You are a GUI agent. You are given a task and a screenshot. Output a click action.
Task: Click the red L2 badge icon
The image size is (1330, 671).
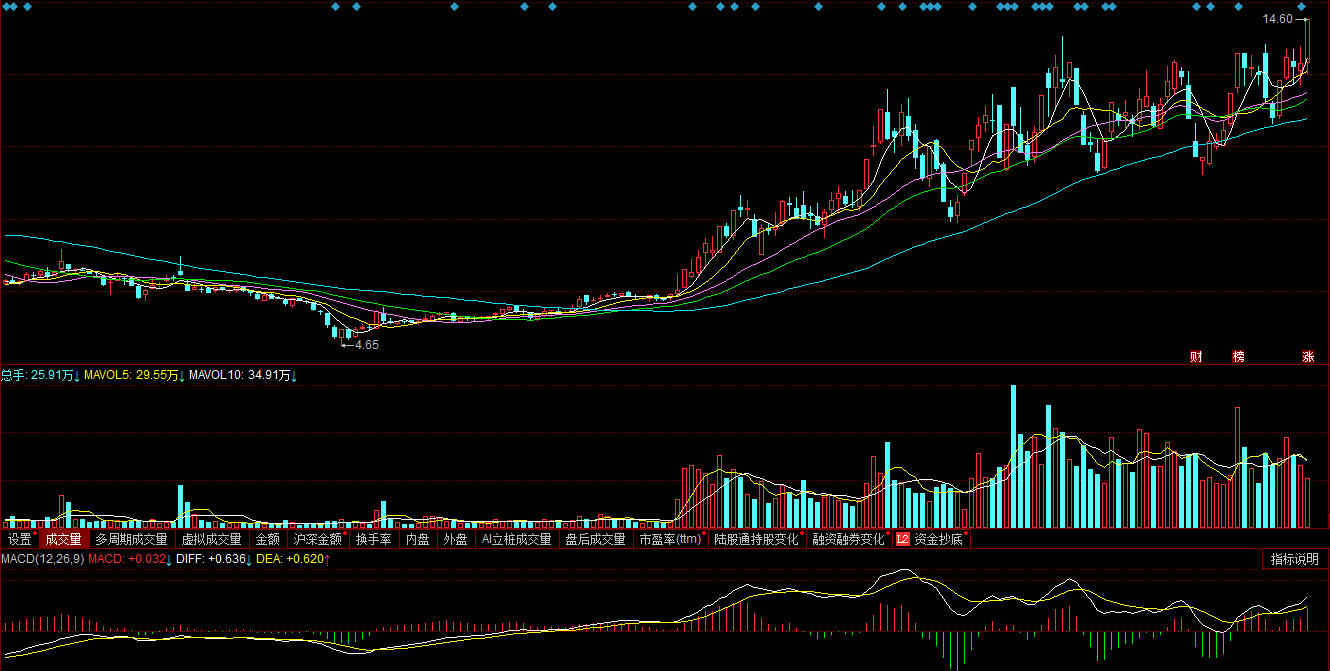click(902, 540)
